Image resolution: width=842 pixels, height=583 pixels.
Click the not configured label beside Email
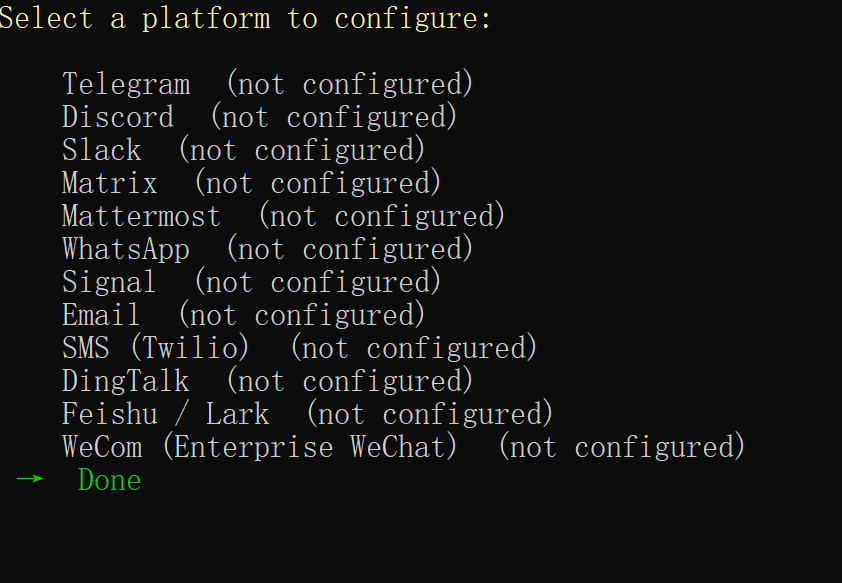click(302, 316)
